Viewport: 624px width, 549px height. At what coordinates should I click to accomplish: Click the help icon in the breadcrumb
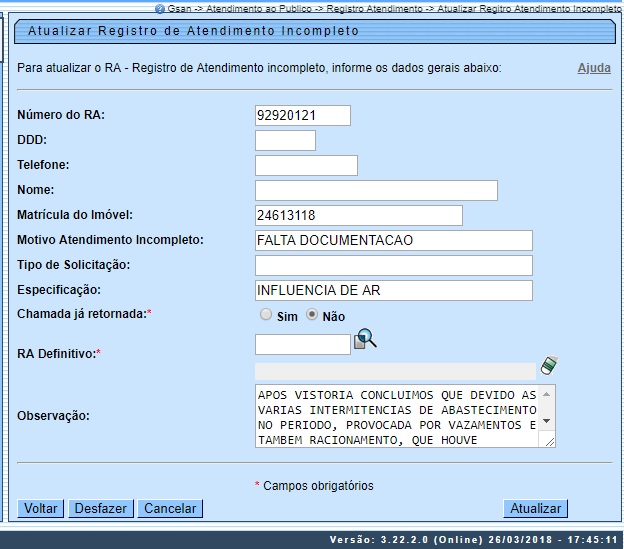point(159,7)
